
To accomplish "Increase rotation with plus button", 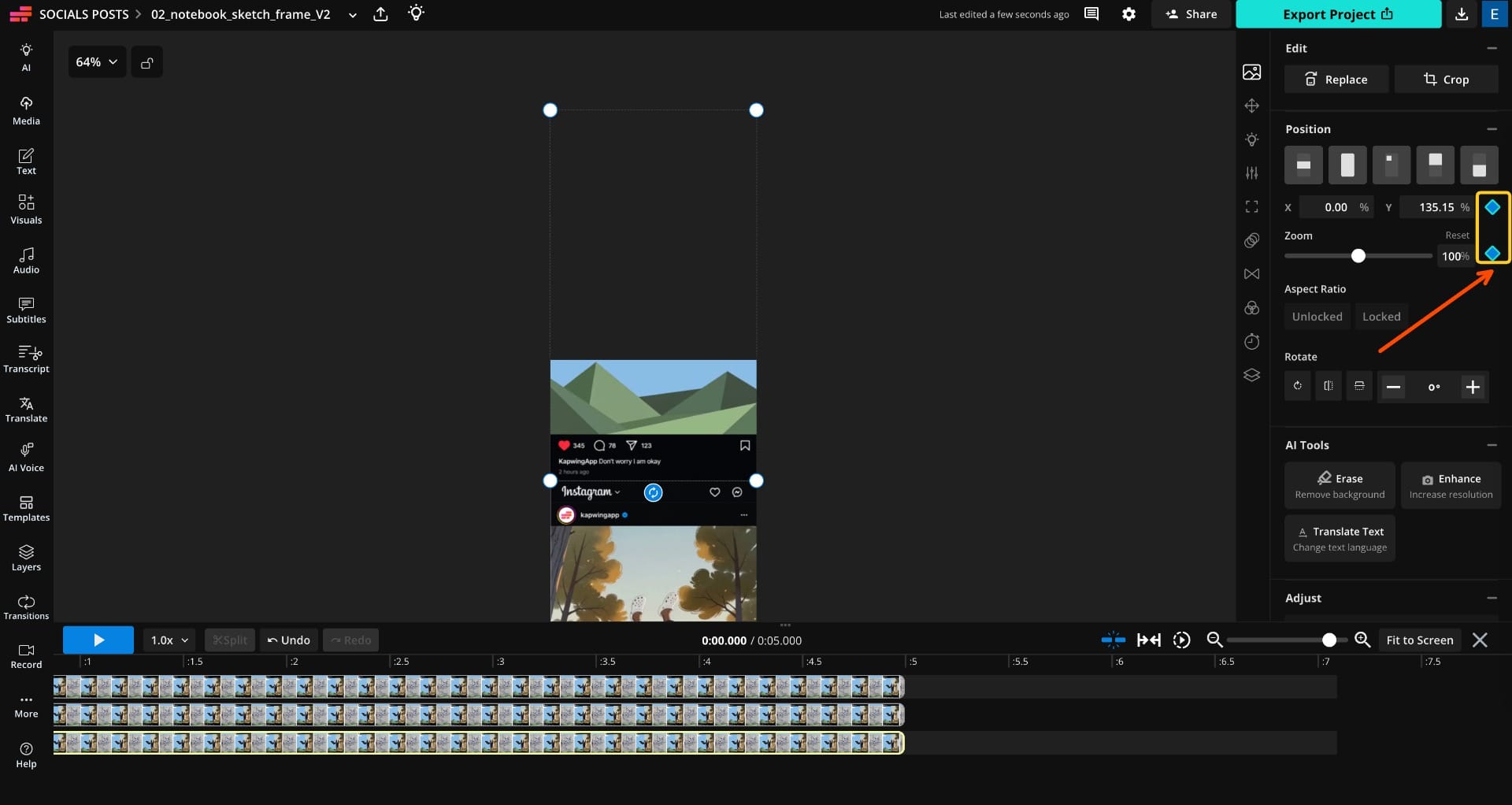I will pyautogui.click(x=1473, y=387).
